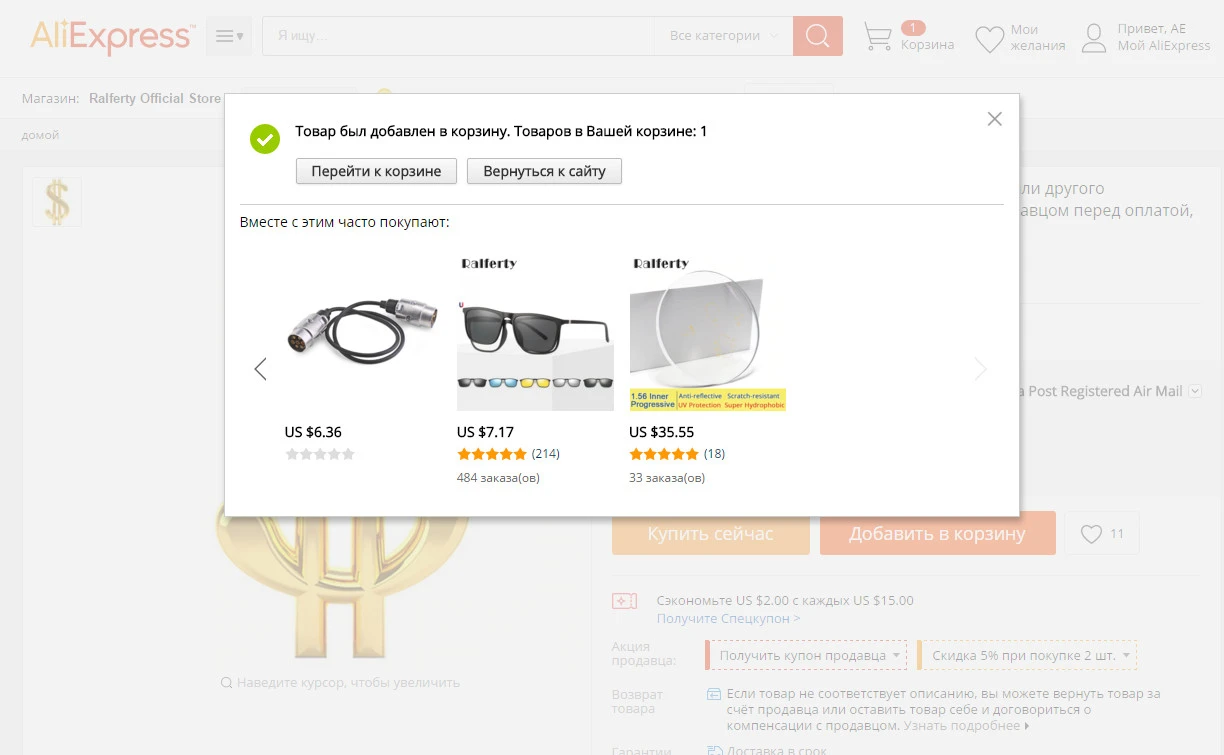Image resolution: width=1224 pixels, height=755 pixels.
Task: Click the orange search magnifier button
Action: 818,36
